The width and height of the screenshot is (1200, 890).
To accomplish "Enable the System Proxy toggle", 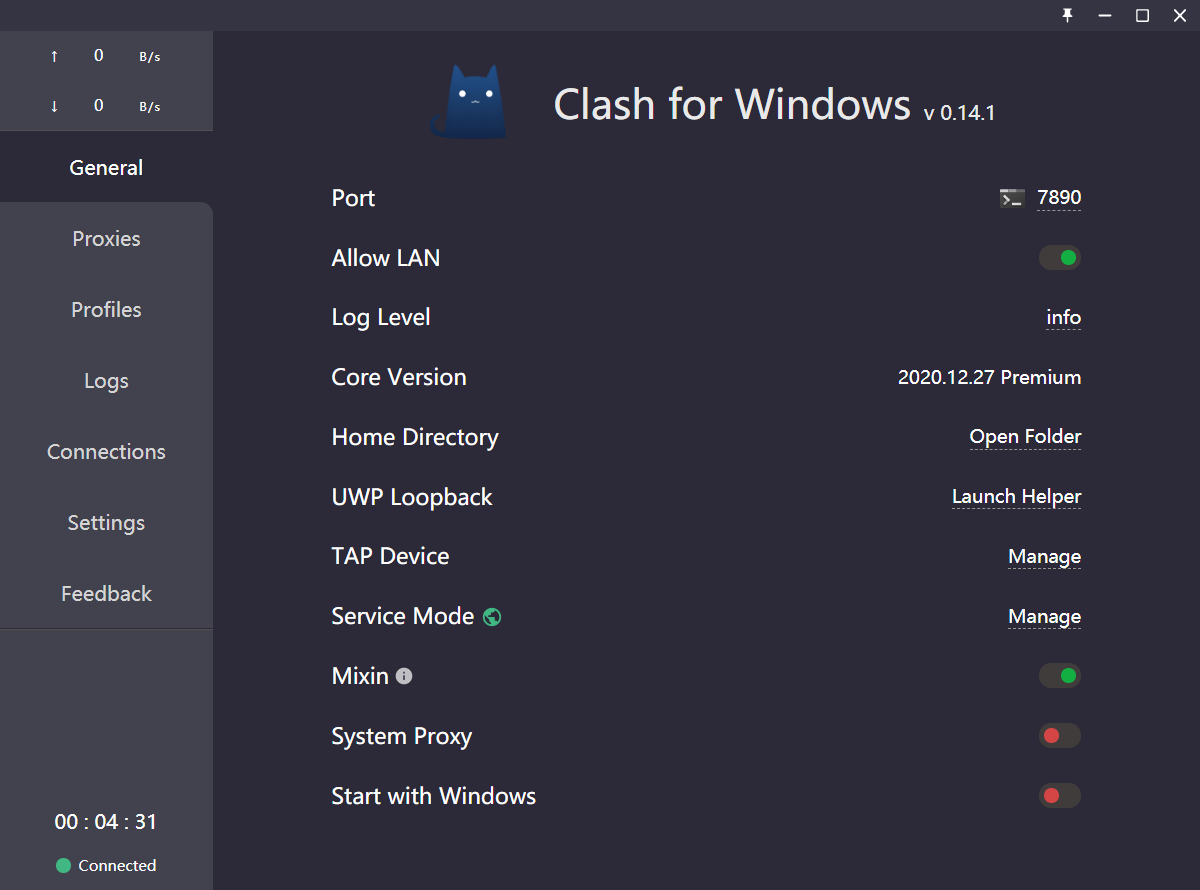I will (x=1060, y=736).
